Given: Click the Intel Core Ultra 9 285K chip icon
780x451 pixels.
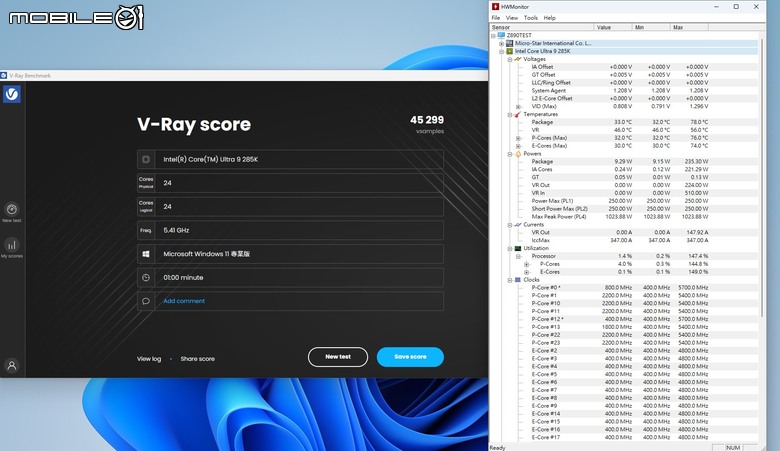Looking at the screenshot, I should point(509,51).
